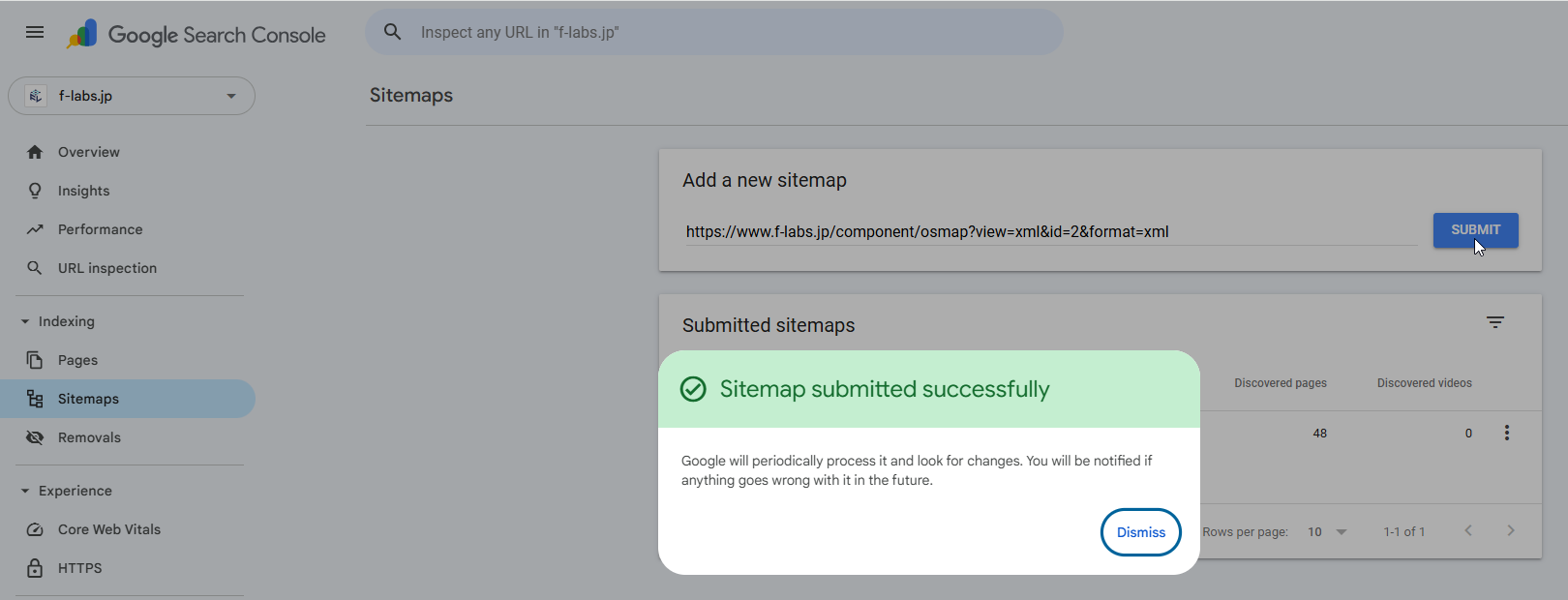Click the search magnifier icon

coord(392,32)
